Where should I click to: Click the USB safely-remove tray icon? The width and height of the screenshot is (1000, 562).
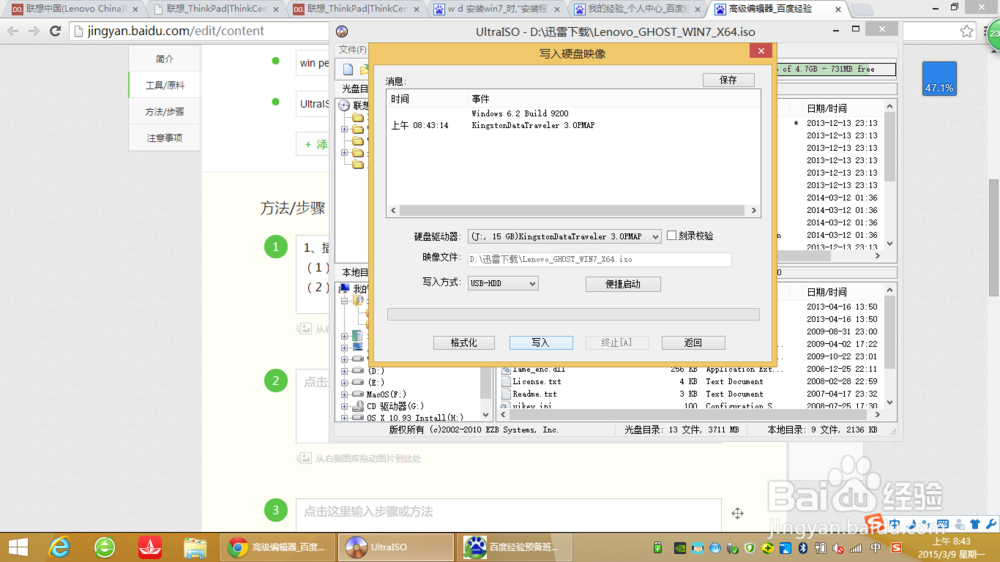(x=658, y=548)
